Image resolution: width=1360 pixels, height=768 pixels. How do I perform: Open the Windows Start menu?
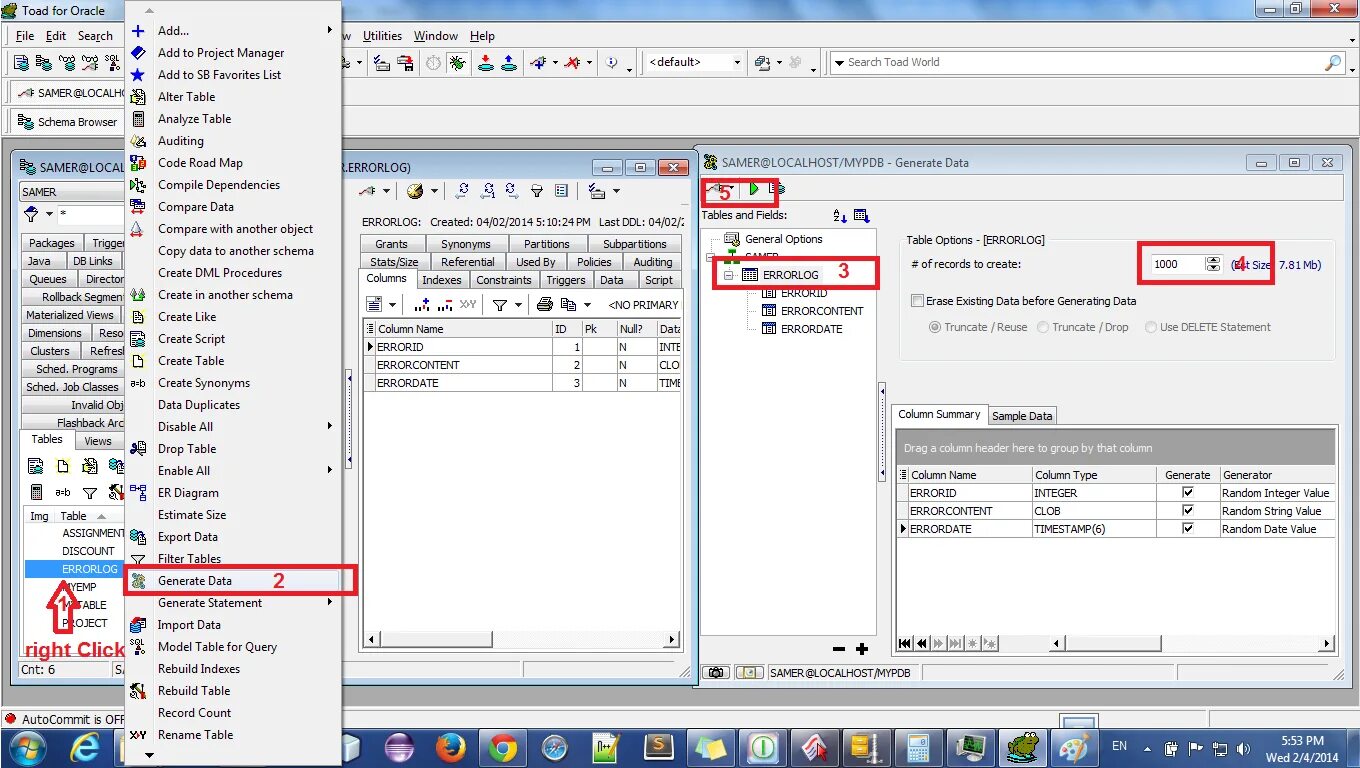tap(27, 747)
